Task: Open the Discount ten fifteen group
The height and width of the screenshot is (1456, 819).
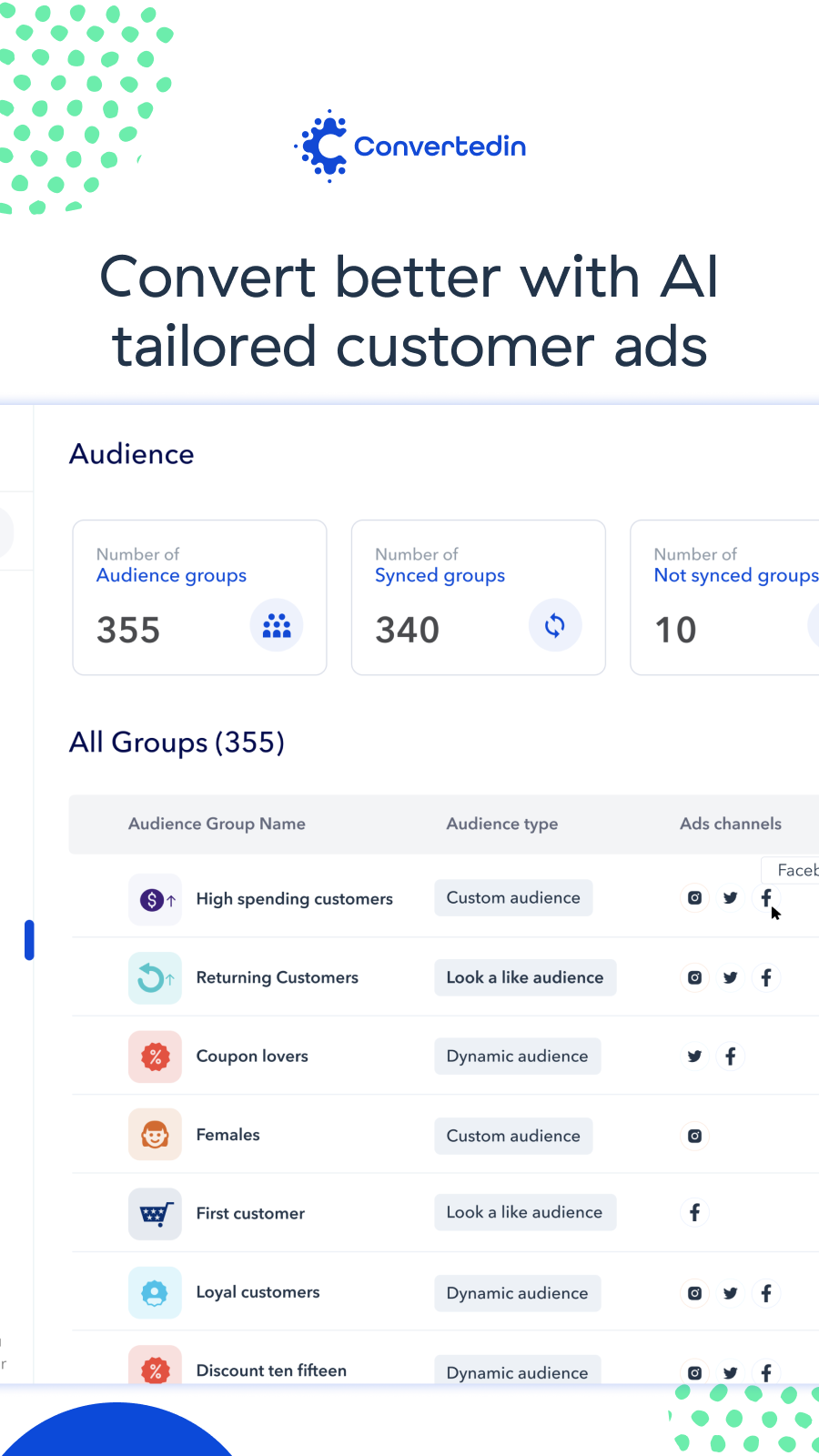Action: 271,1370
